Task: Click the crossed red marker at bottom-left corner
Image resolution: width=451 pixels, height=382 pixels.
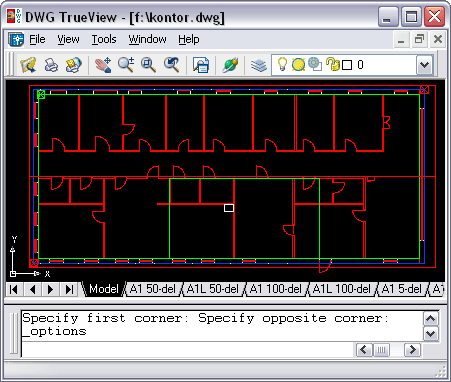Action: tap(34, 263)
